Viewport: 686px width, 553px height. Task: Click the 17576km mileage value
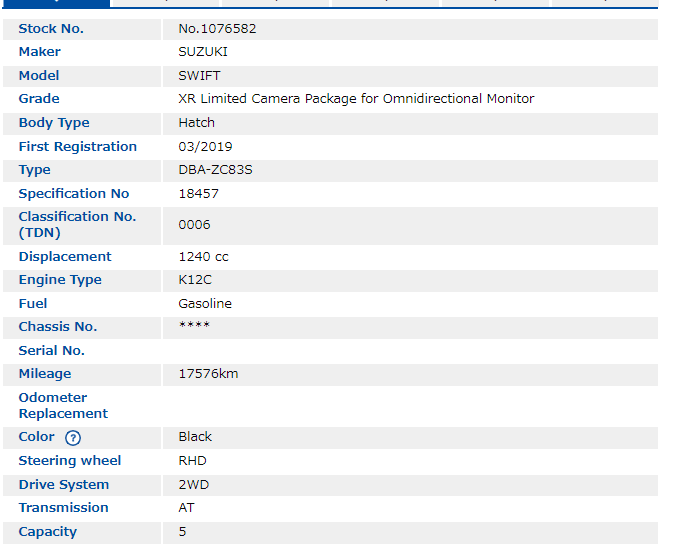coord(208,374)
